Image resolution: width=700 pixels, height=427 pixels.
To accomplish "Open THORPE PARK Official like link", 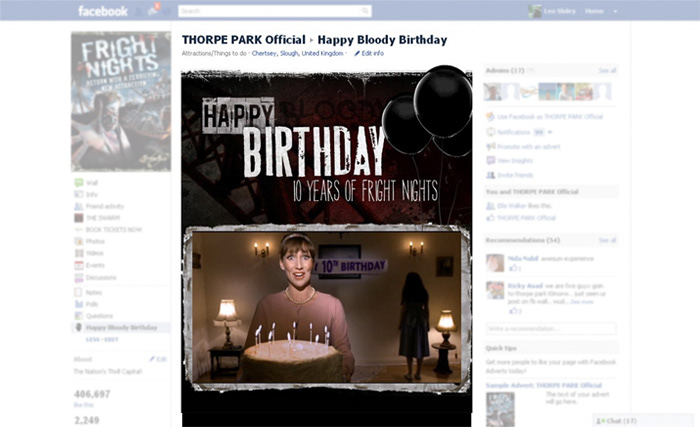I will tap(526, 218).
